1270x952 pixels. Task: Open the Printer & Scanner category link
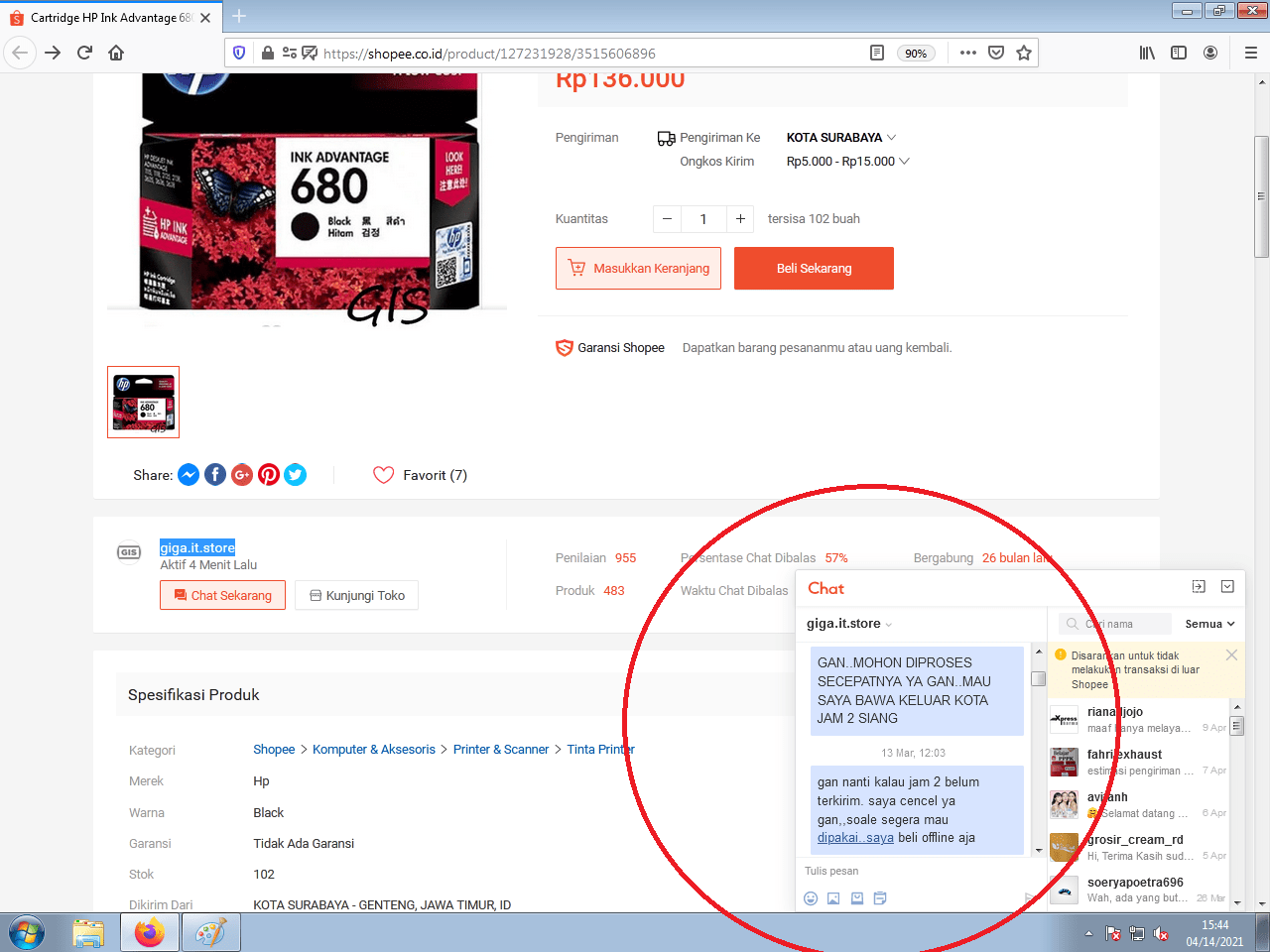(501, 750)
